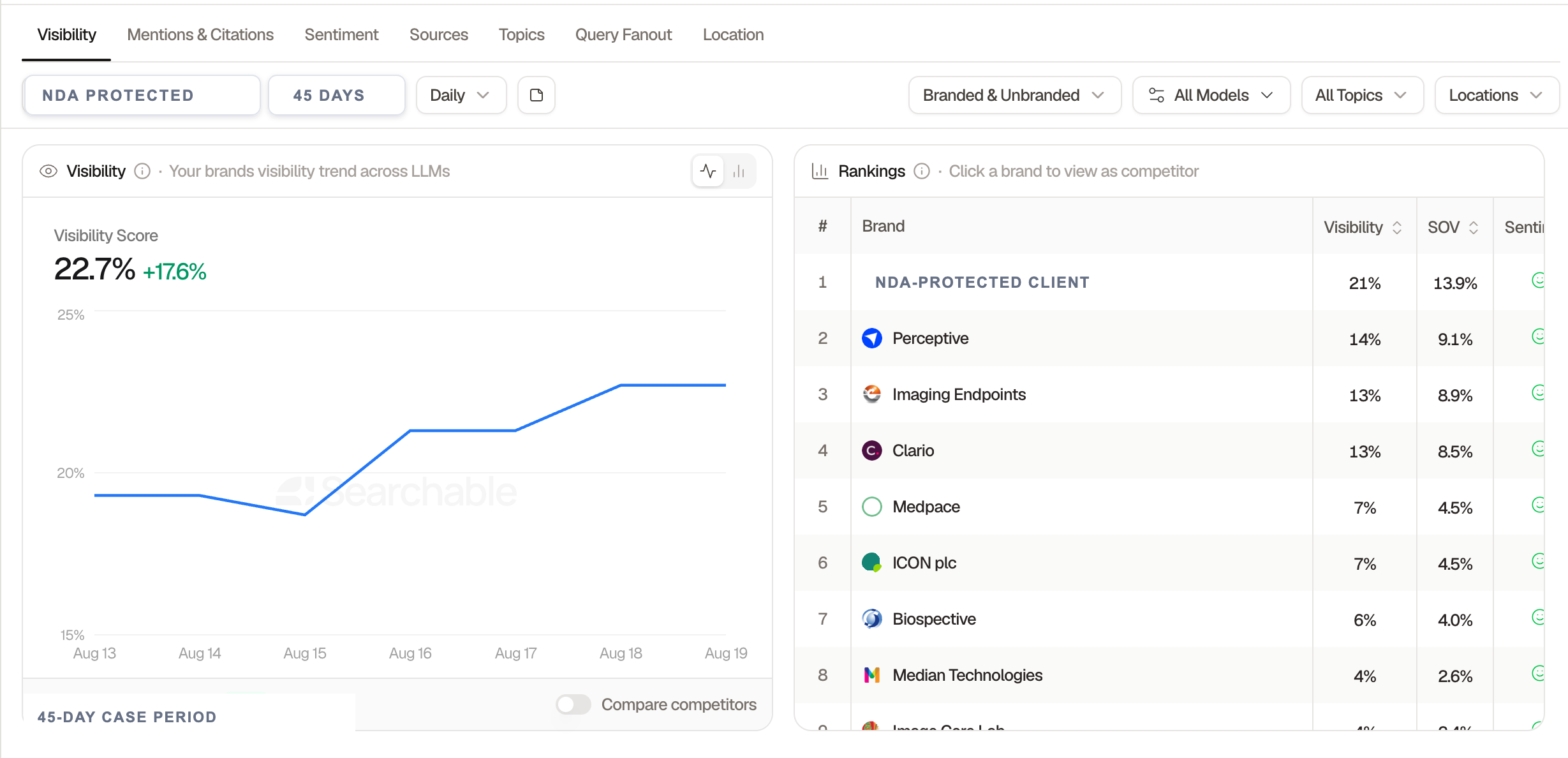Select Median Technologies brand row
This screenshot has width=1568, height=758.
(x=1169, y=675)
